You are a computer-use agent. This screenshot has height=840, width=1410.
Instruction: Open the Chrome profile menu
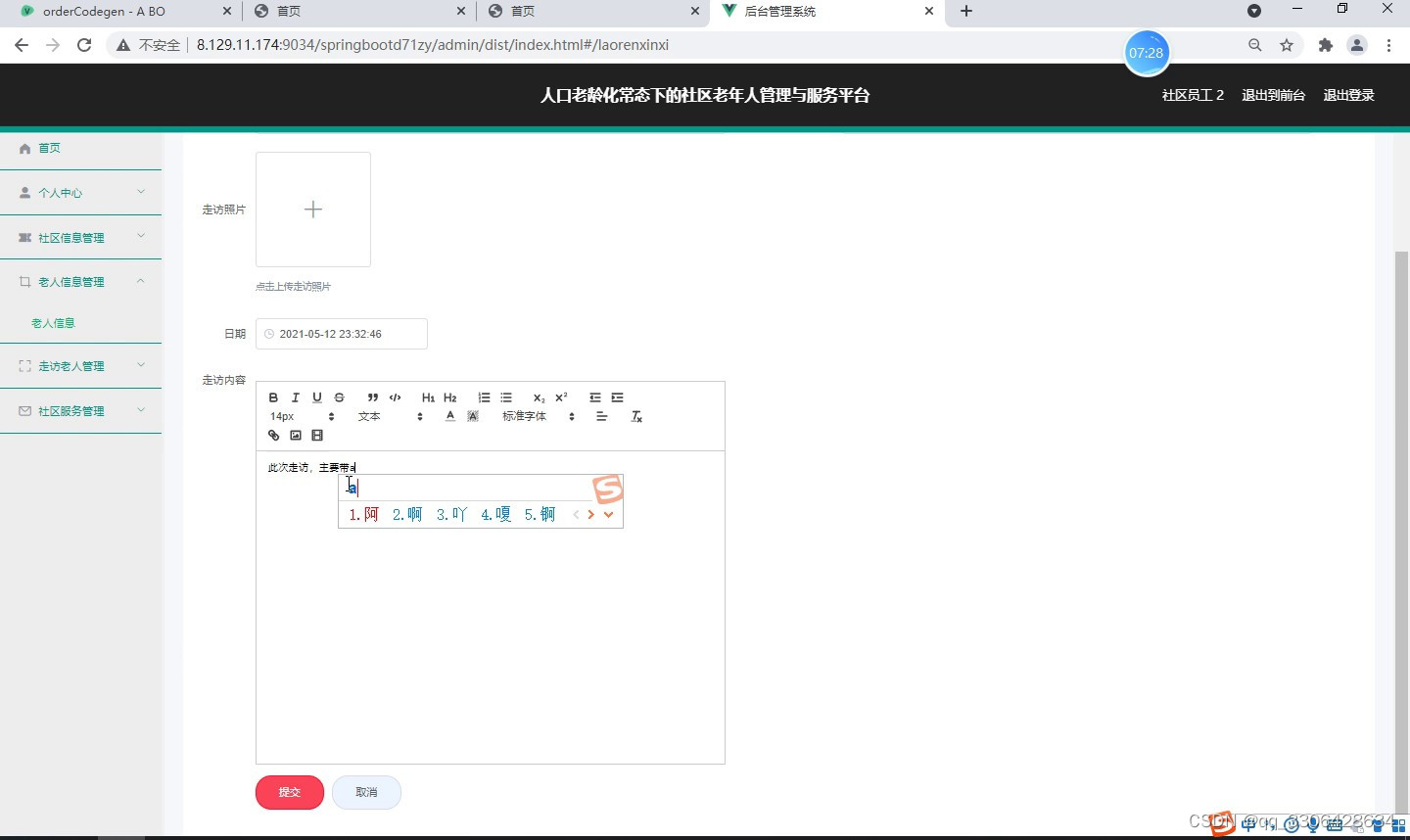pyautogui.click(x=1357, y=45)
